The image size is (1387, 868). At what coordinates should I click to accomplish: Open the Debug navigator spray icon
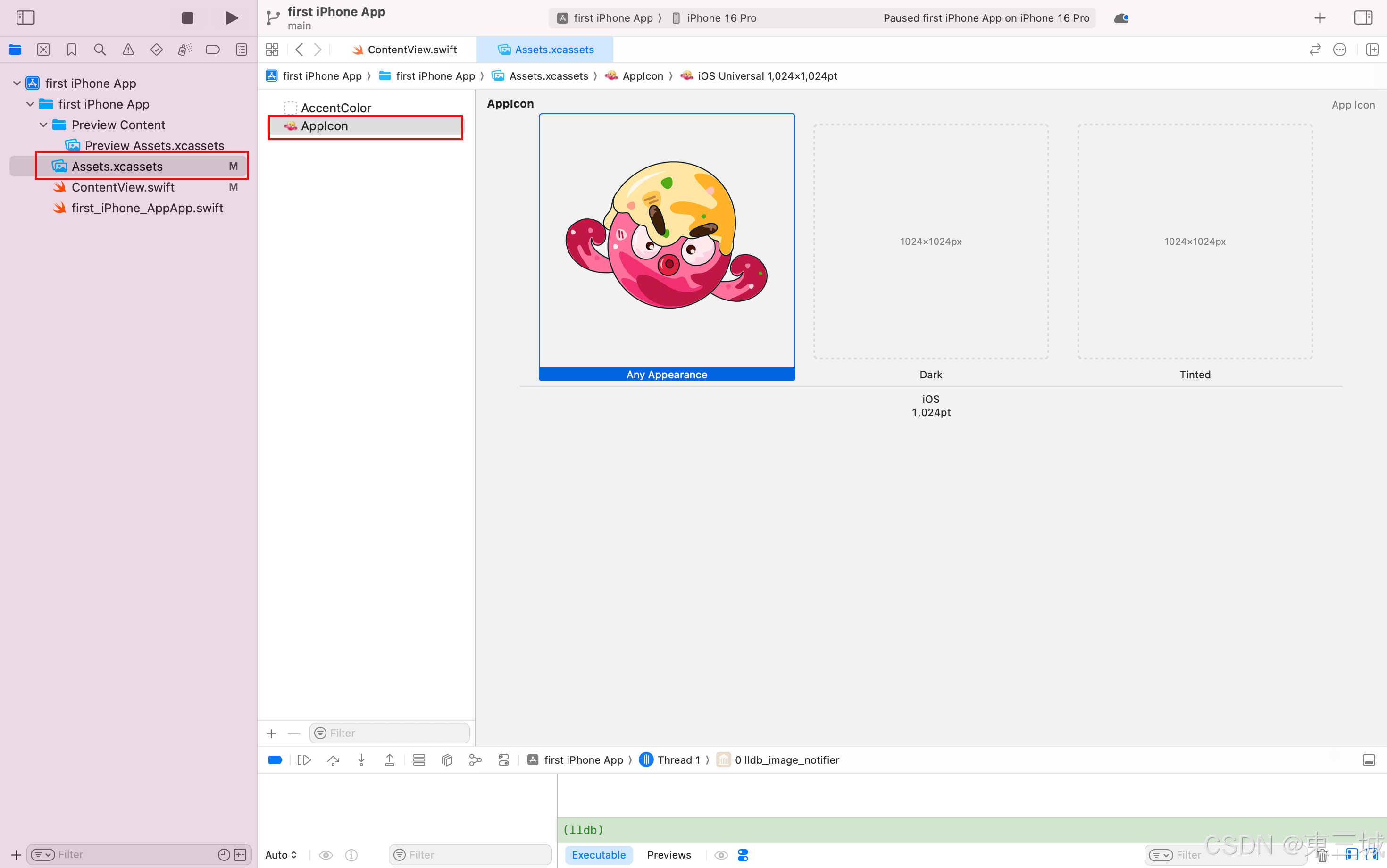tap(185, 50)
